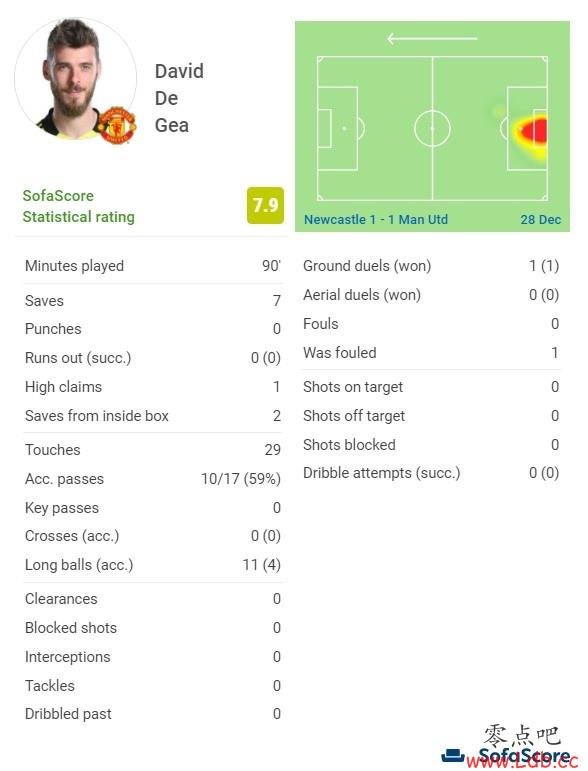This screenshot has height=771, width=588.
Task: Open the Newcastle 1 - 1 Man Utd match
Action: (x=376, y=219)
